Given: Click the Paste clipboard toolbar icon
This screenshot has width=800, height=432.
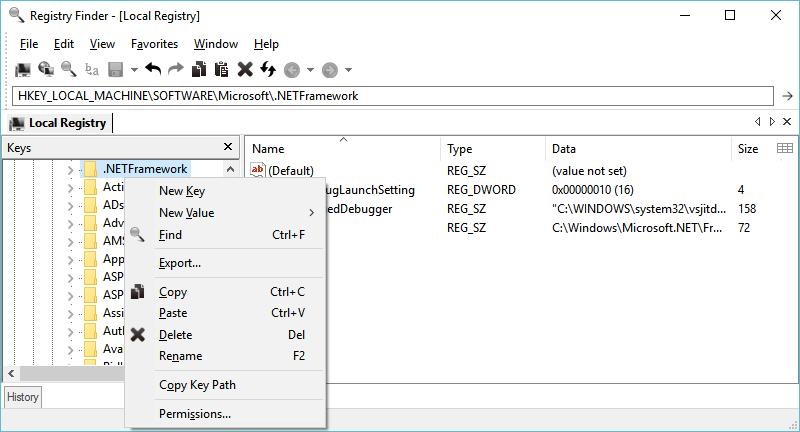Looking at the screenshot, I should [222, 69].
